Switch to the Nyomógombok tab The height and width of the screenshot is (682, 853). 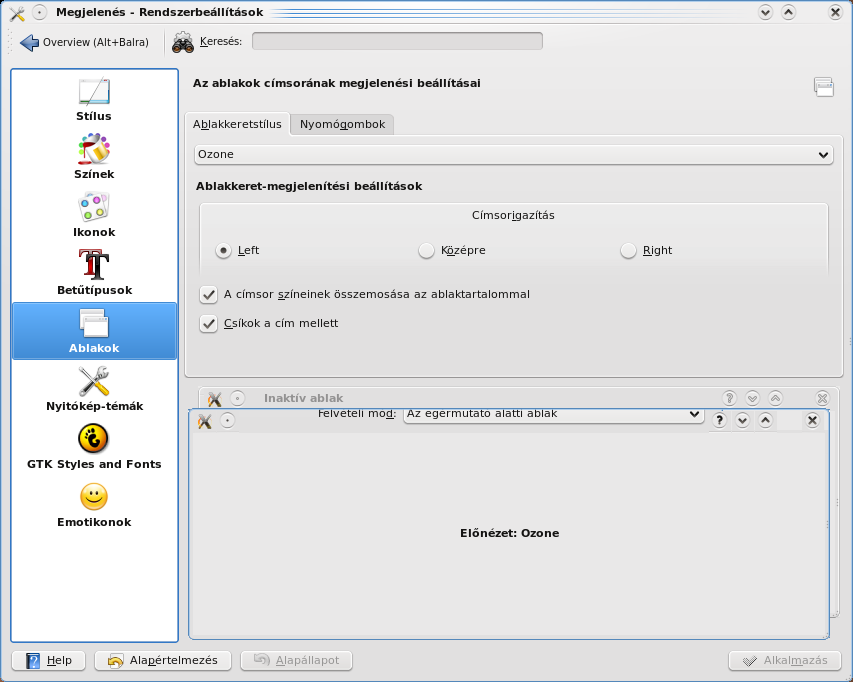click(x=342, y=124)
